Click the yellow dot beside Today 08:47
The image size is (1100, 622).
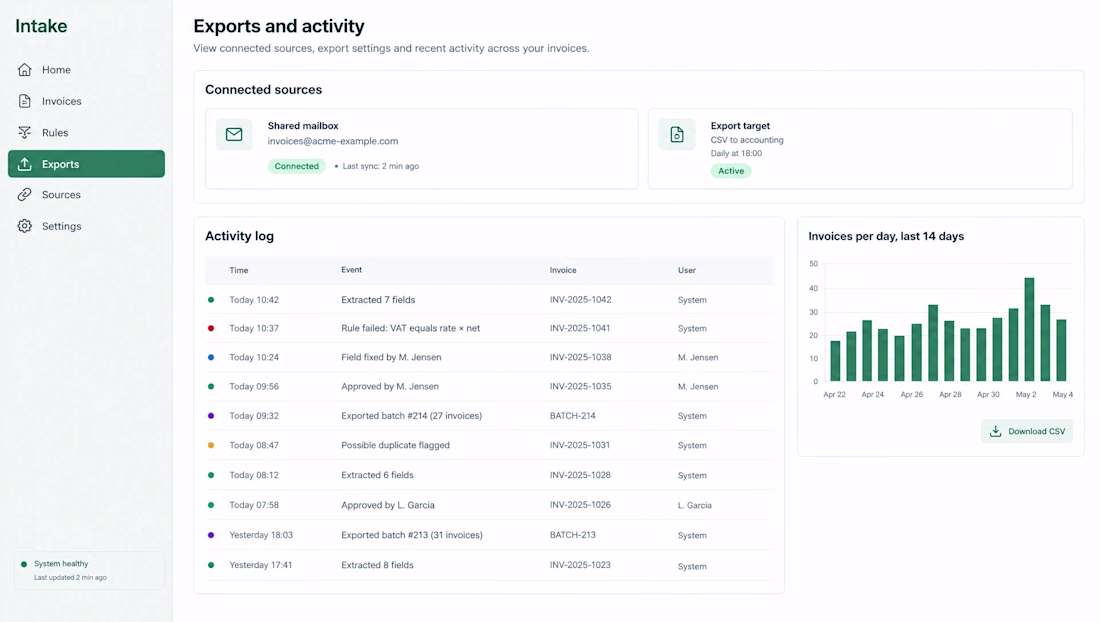pyautogui.click(x=211, y=445)
